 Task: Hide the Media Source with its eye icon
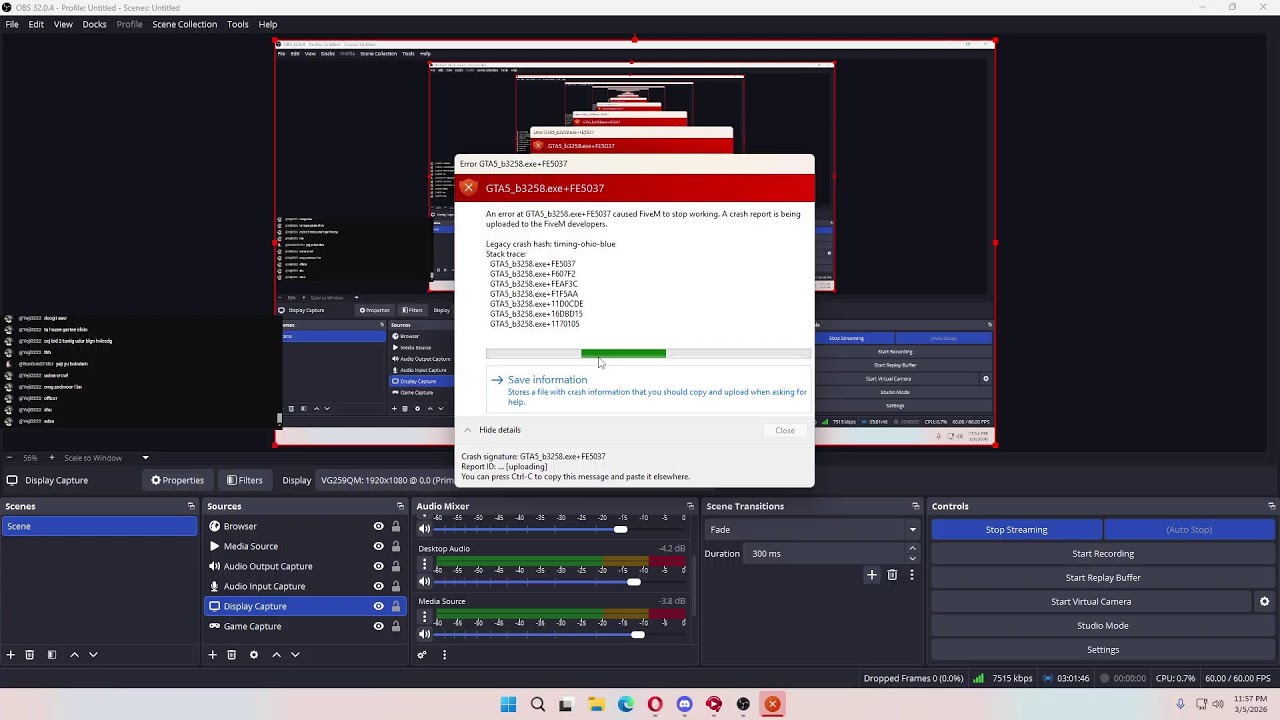[x=378, y=546]
